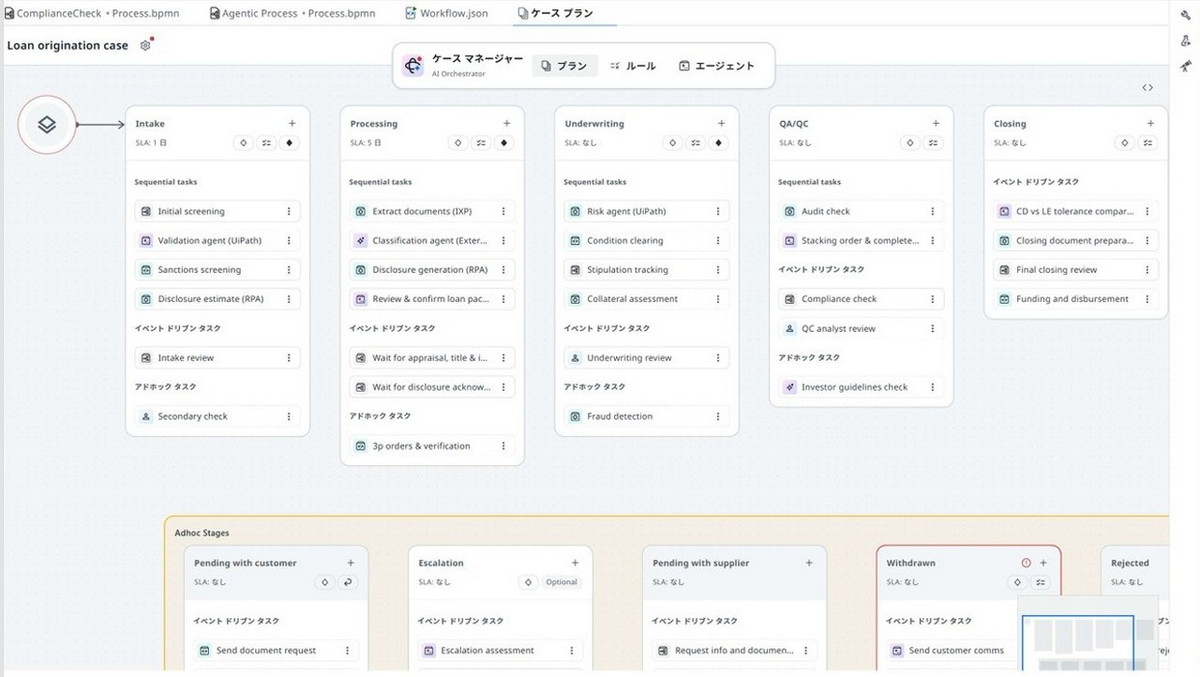Click the top icon in right sidebar
This screenshot has width=1200, height=677.
pyautogui.click(x=1185, y=14)
